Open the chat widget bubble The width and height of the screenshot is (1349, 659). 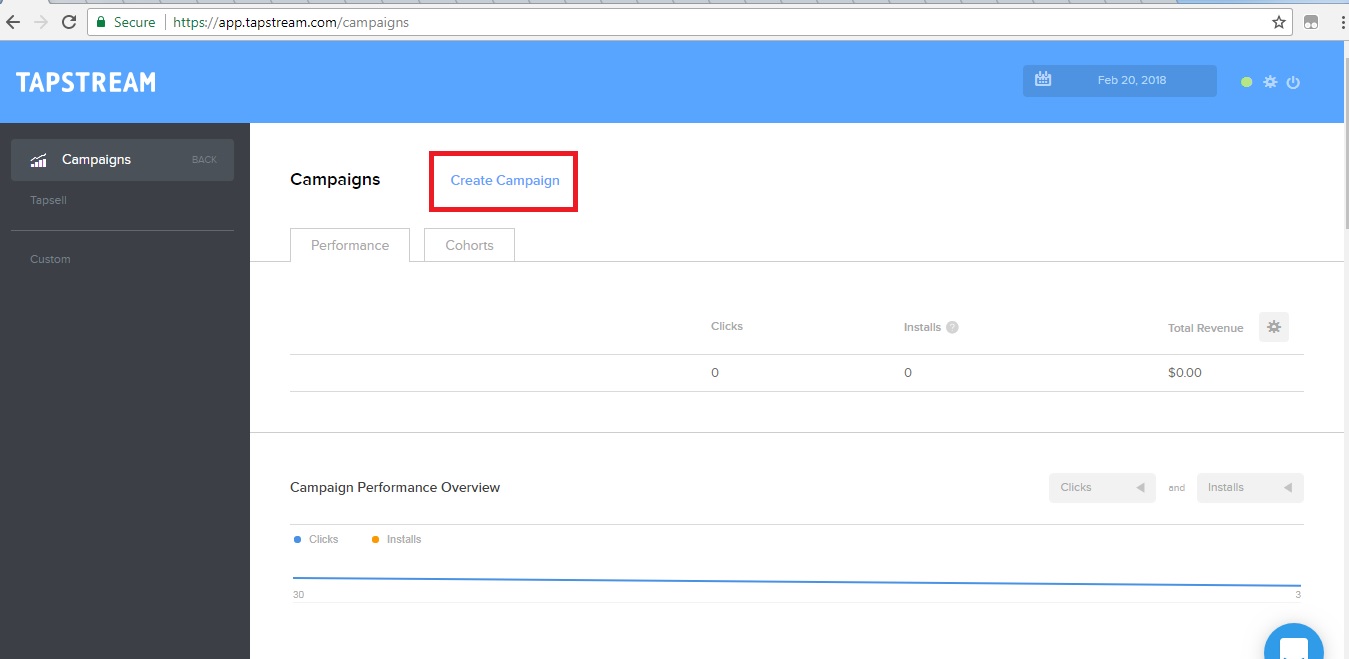[1294, 643]
